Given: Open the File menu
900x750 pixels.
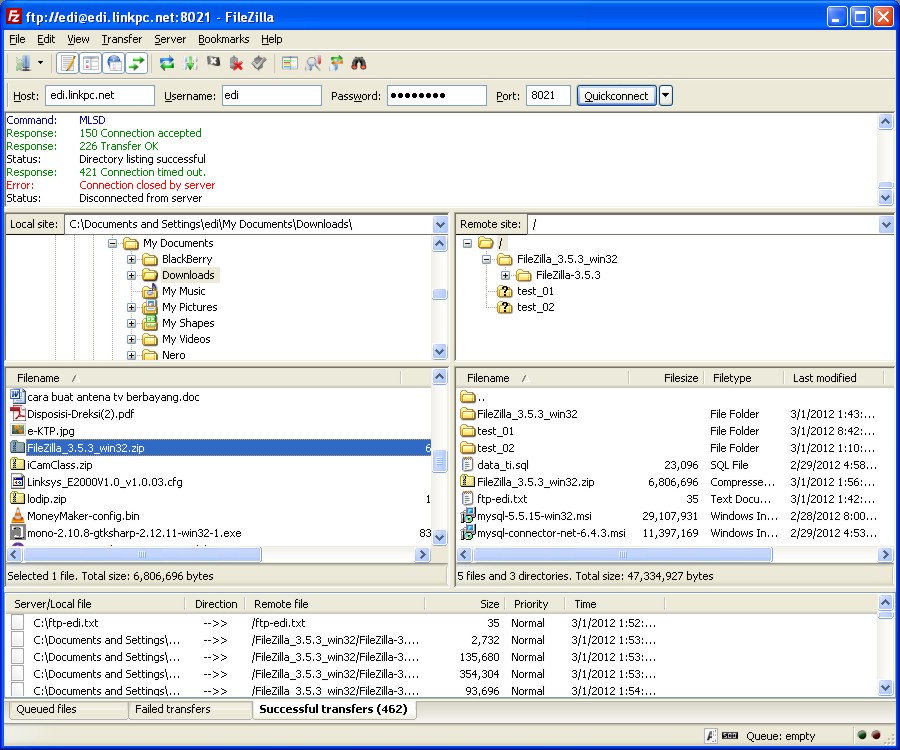Looking at the screenshot, I should click(17, 39).
